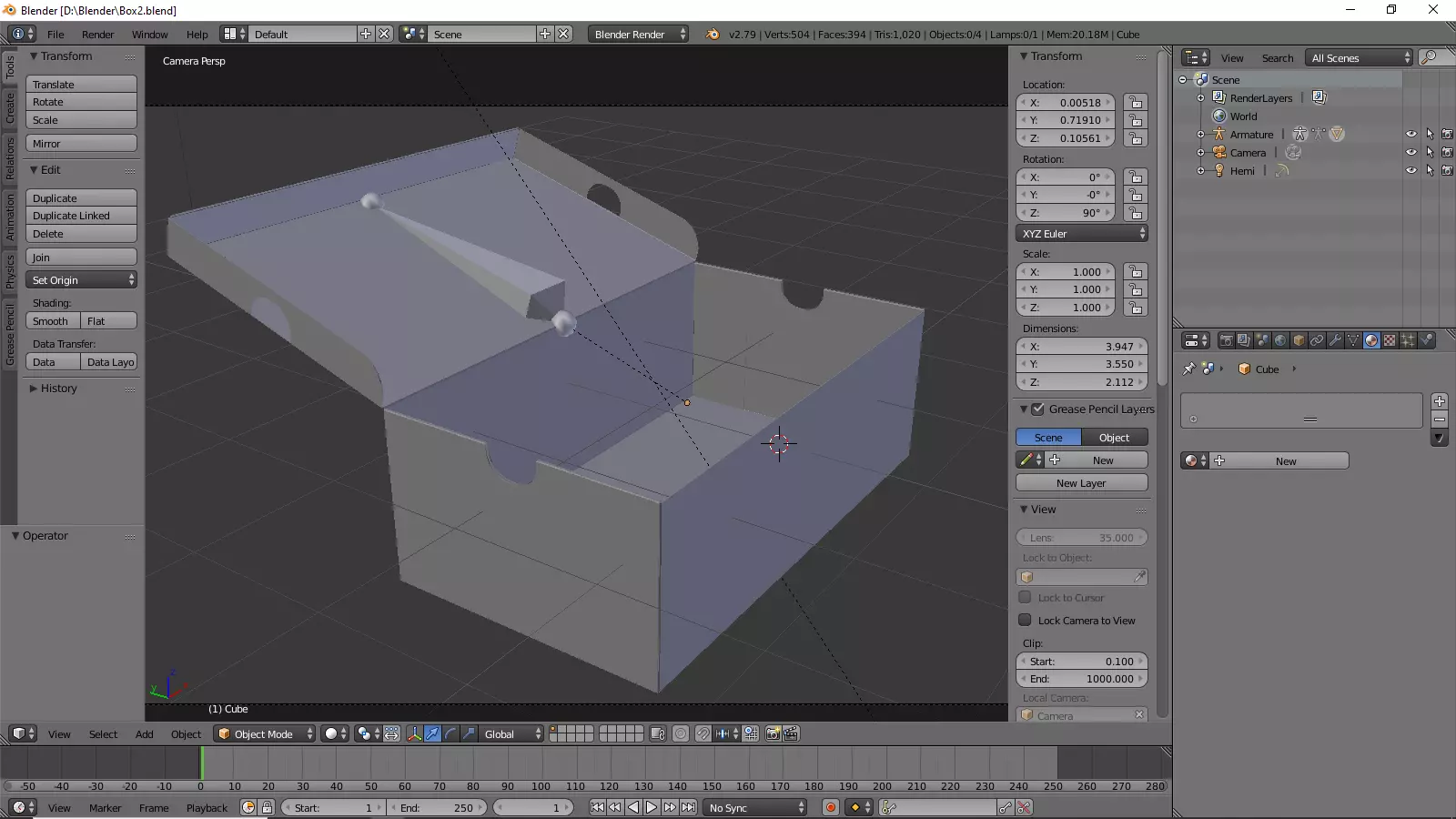This screenshot has height=819, width=1456.
Task: Open the Render properties camera tab
Action: click(x=1226, y=340)
